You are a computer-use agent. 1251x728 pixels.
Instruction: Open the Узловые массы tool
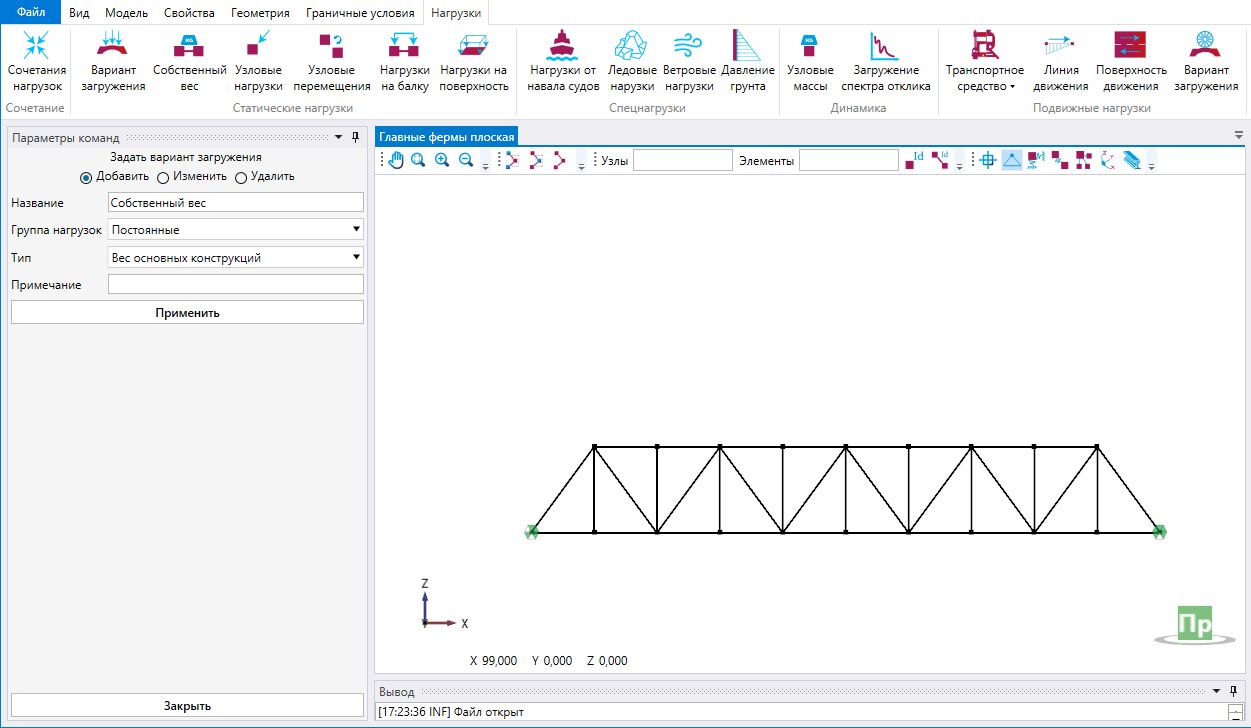[x=810, y=62]
